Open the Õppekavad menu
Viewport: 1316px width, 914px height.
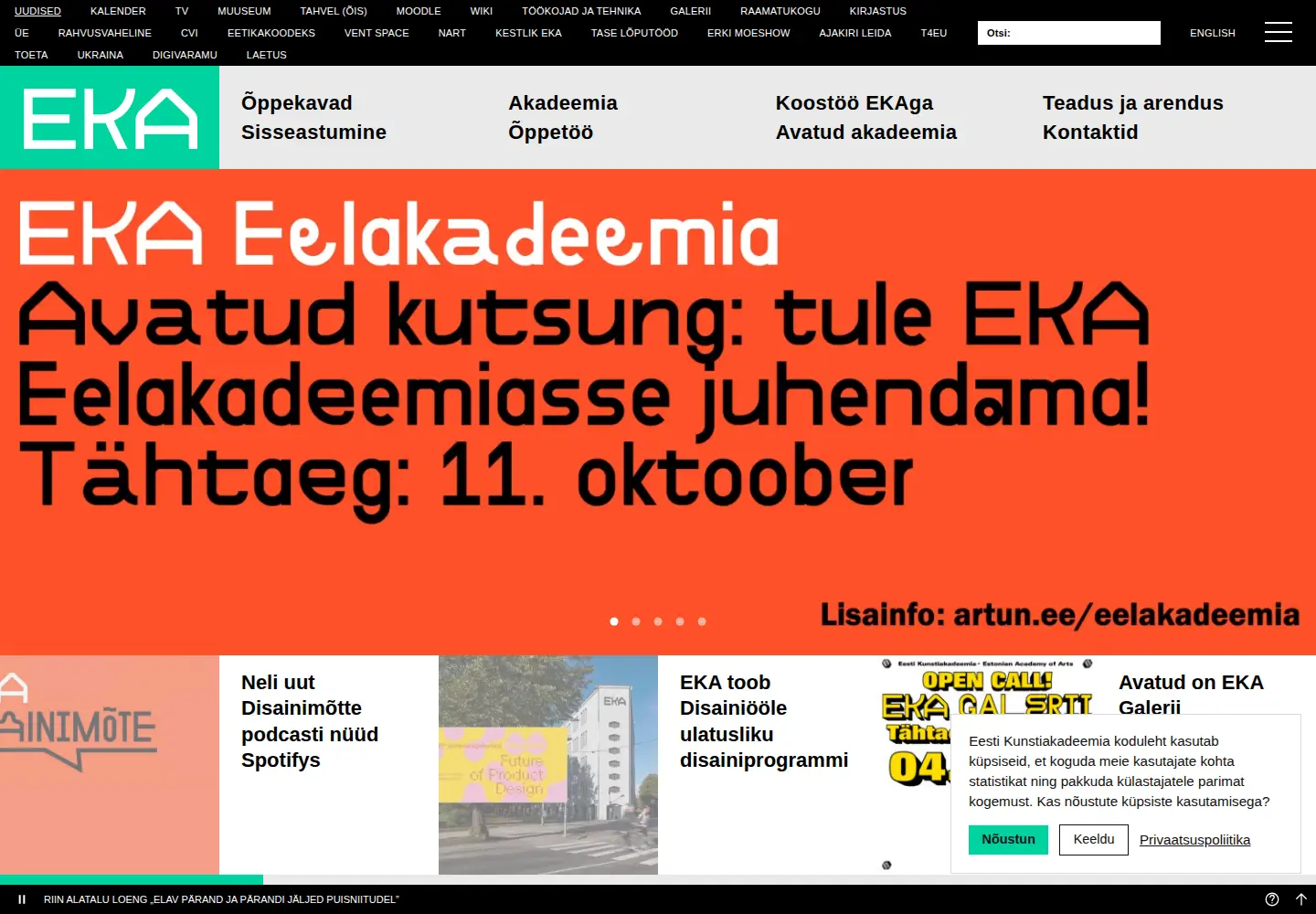(297, 103)
